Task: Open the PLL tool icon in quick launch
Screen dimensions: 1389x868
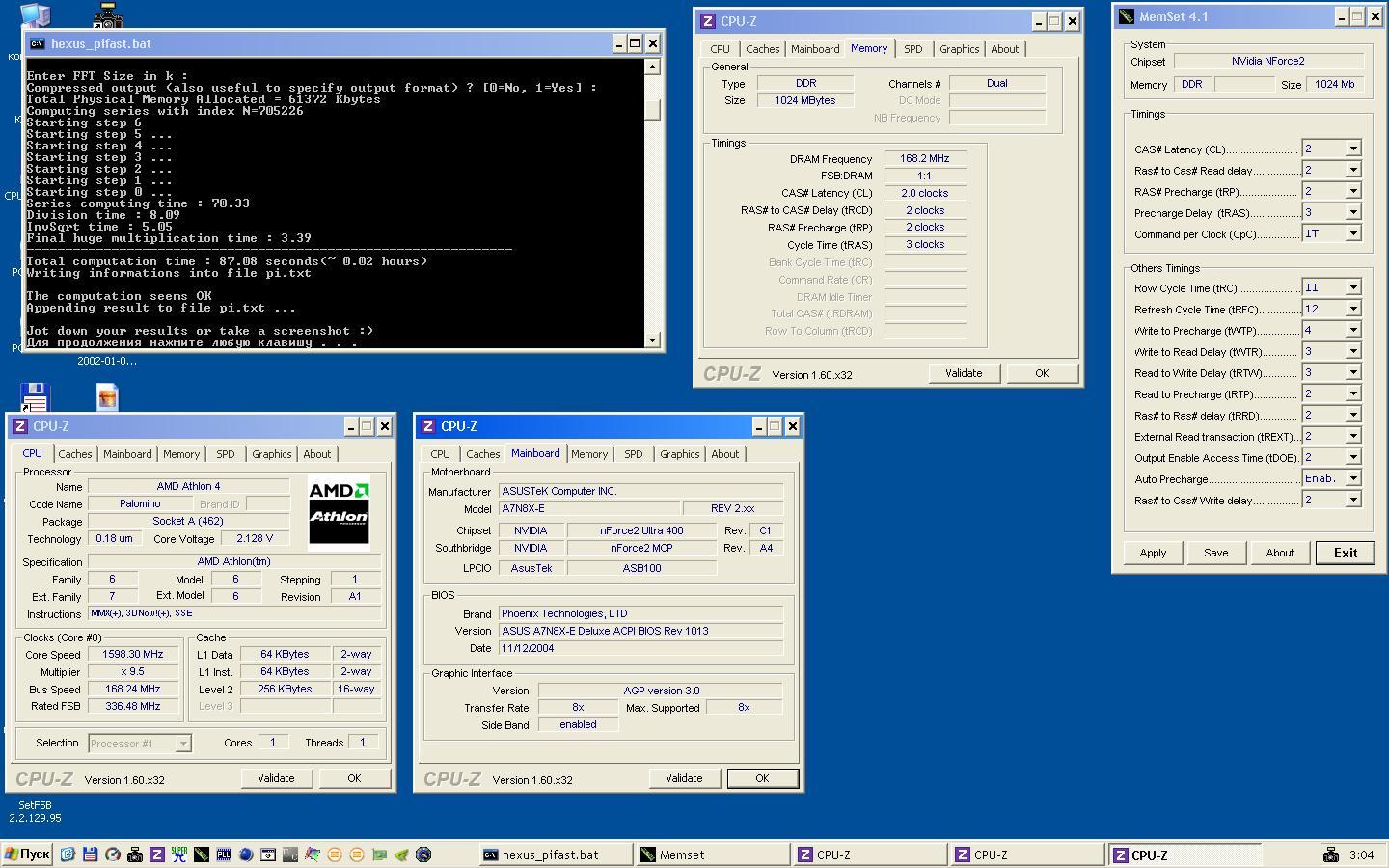Action: coord(224,854)
